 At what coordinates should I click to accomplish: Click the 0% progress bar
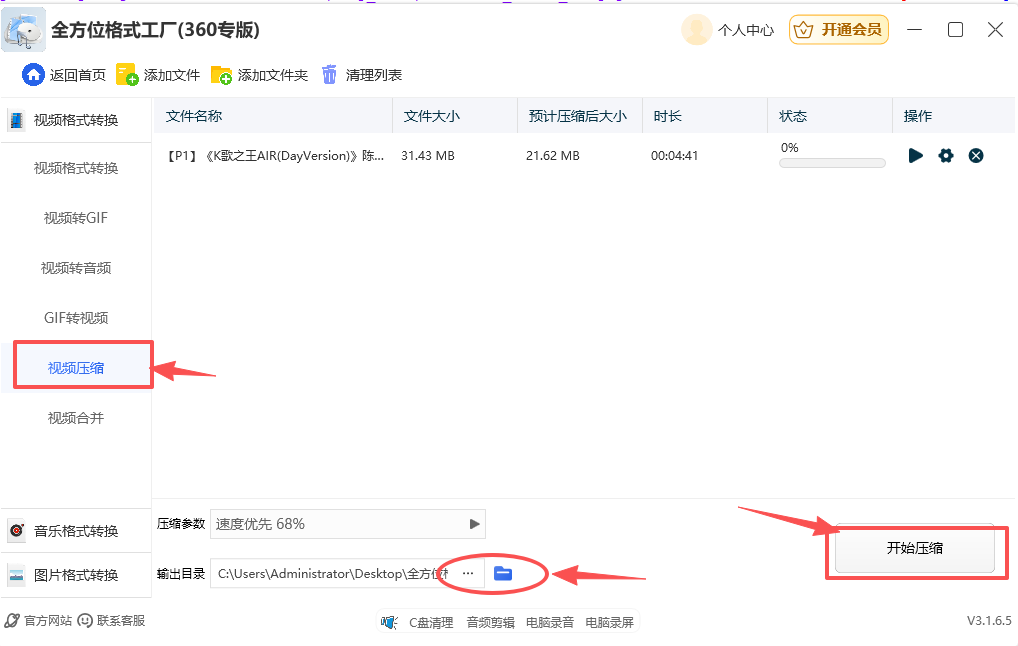pos(830,161)
